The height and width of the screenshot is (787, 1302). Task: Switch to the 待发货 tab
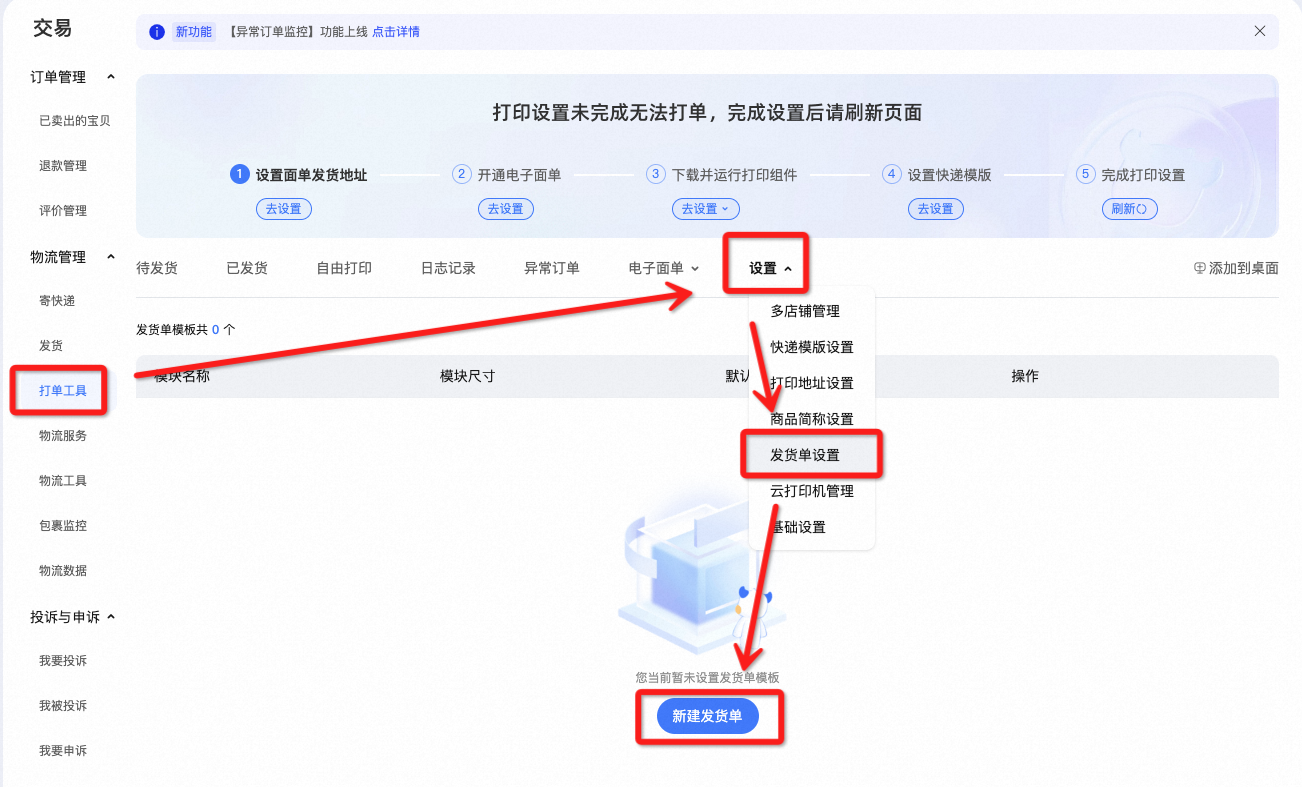pos(157,268)
